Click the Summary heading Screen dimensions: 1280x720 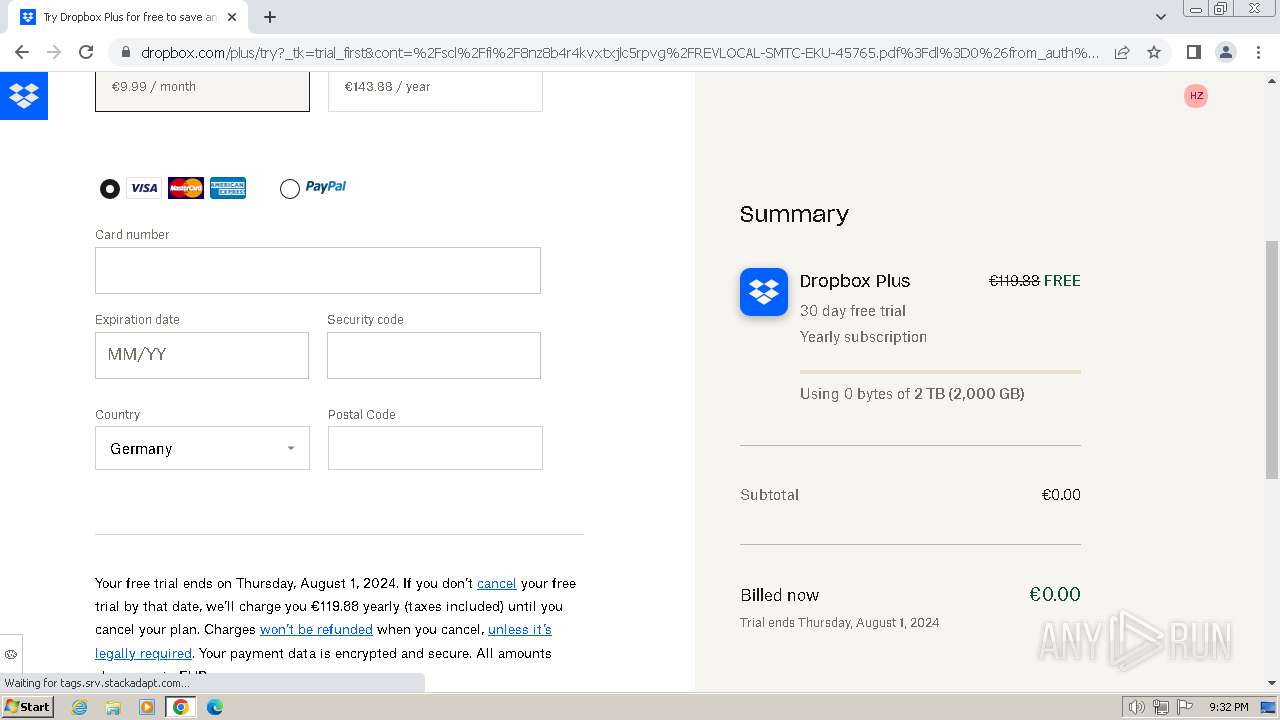pyautogui.click(x=794, y=214)
